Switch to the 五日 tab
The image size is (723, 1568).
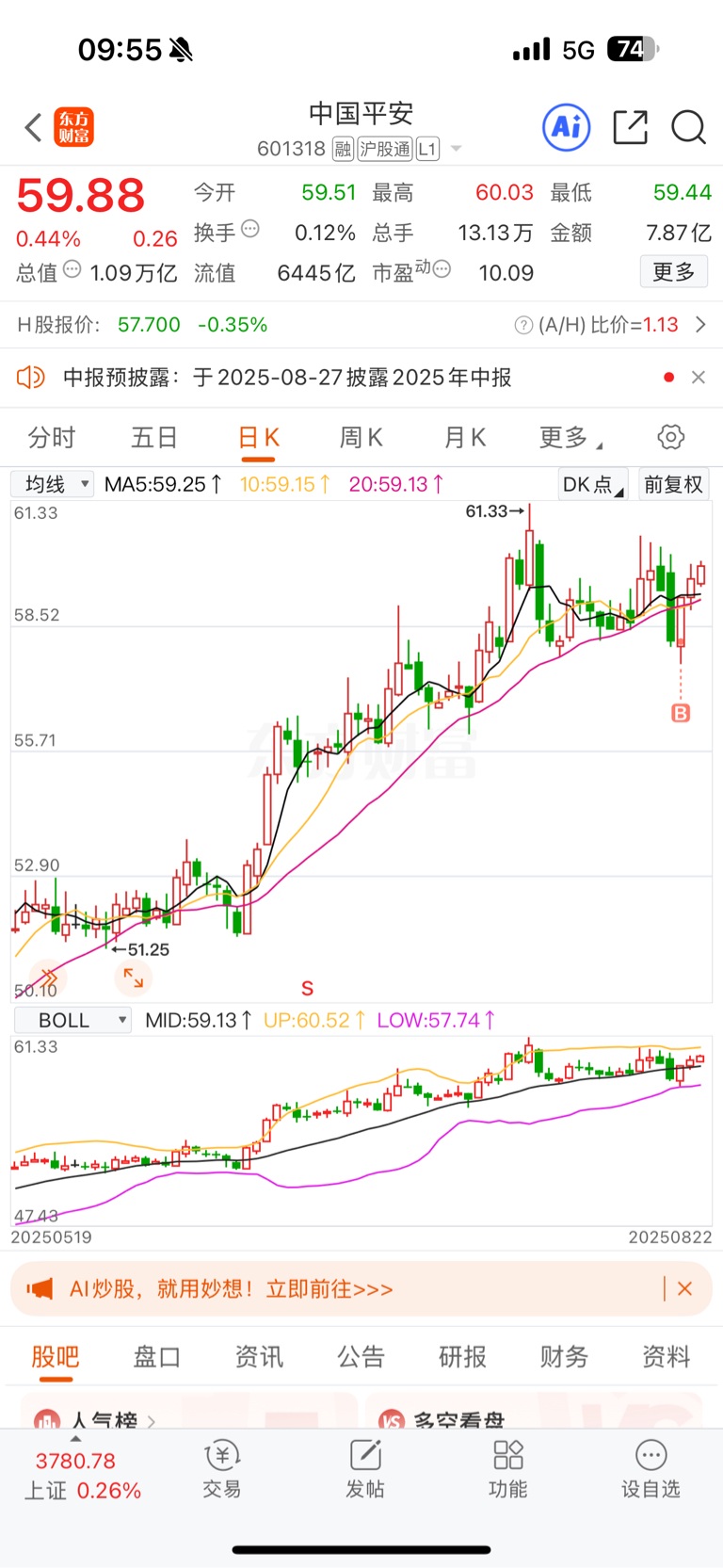click(154, 438)
